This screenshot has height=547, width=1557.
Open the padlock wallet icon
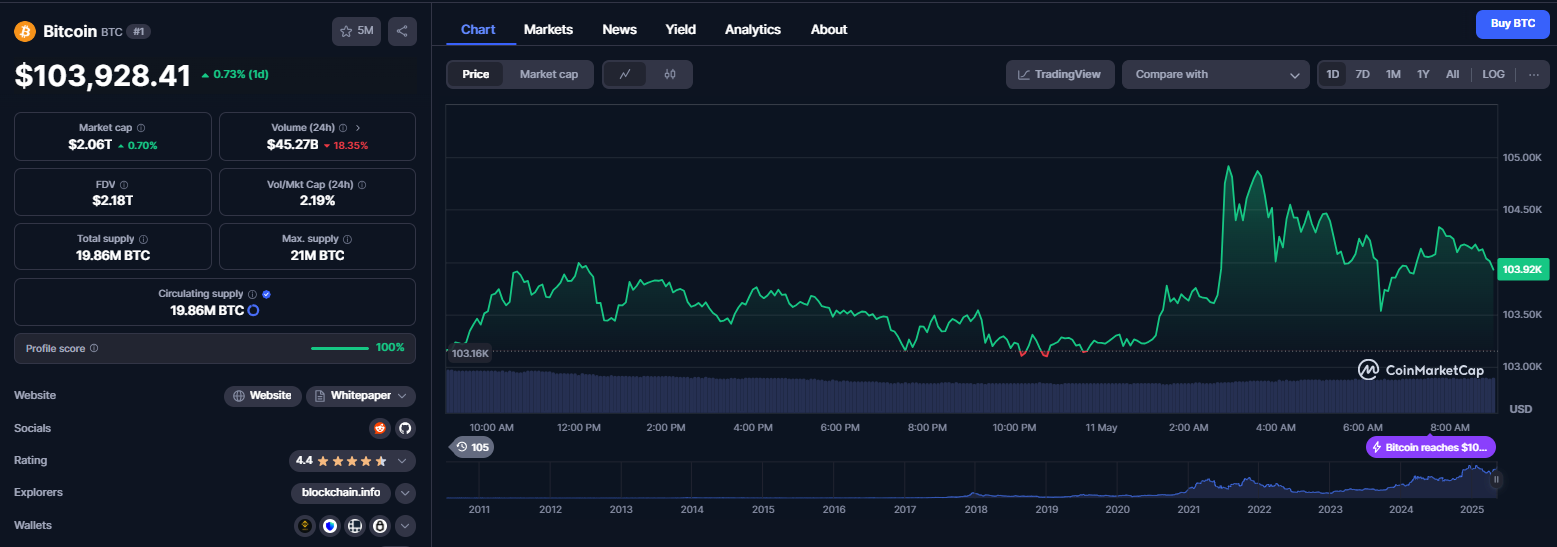(380, 525)
